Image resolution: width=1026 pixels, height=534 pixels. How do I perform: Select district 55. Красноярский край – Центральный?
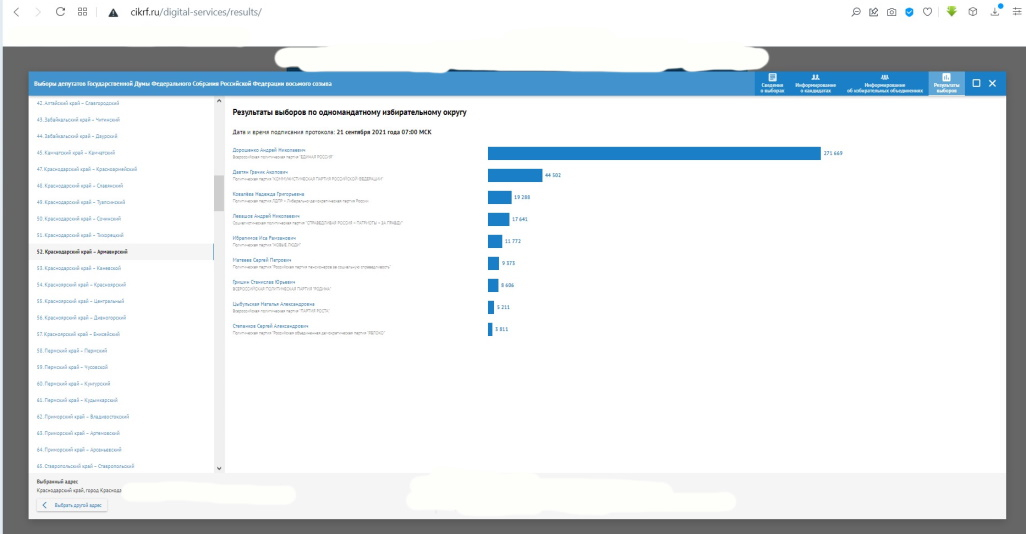pyautogui.click(x=80, y=301)
